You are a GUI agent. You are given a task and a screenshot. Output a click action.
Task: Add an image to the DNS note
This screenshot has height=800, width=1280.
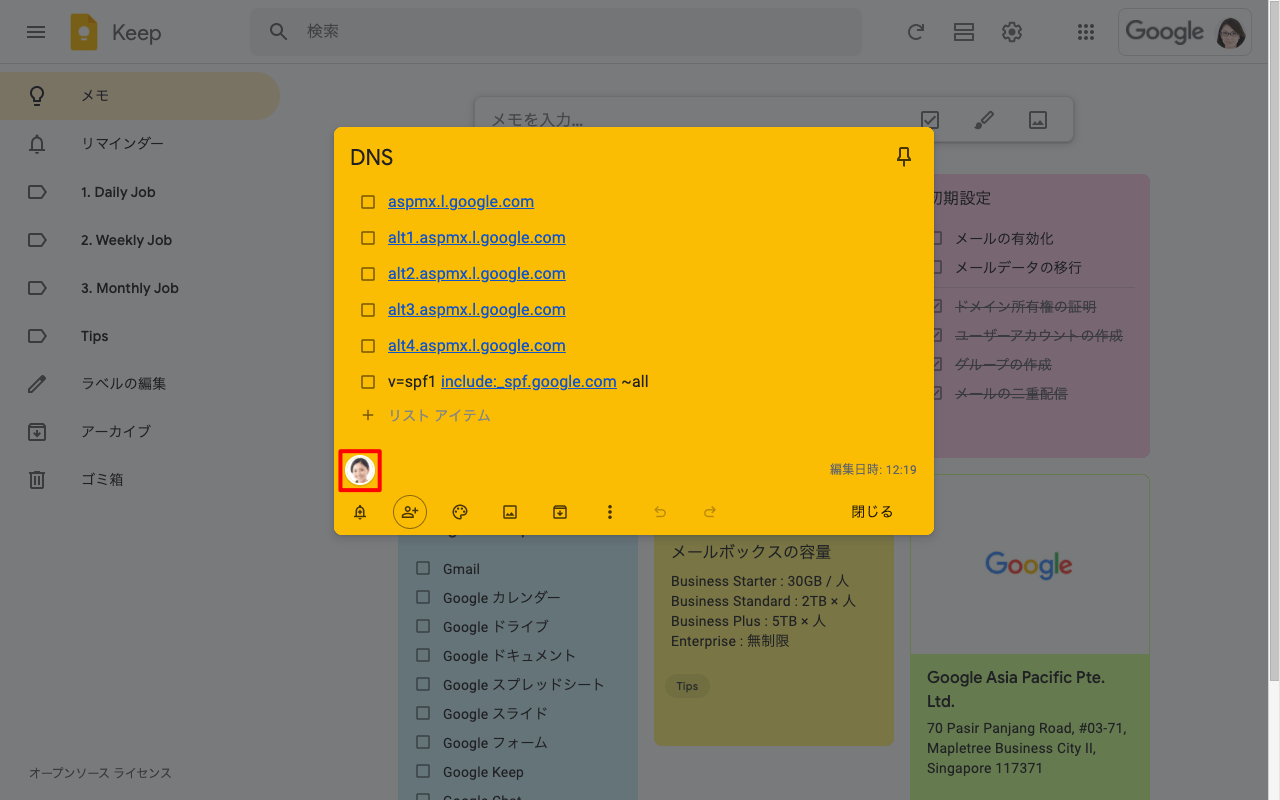(x=510, y=512)
